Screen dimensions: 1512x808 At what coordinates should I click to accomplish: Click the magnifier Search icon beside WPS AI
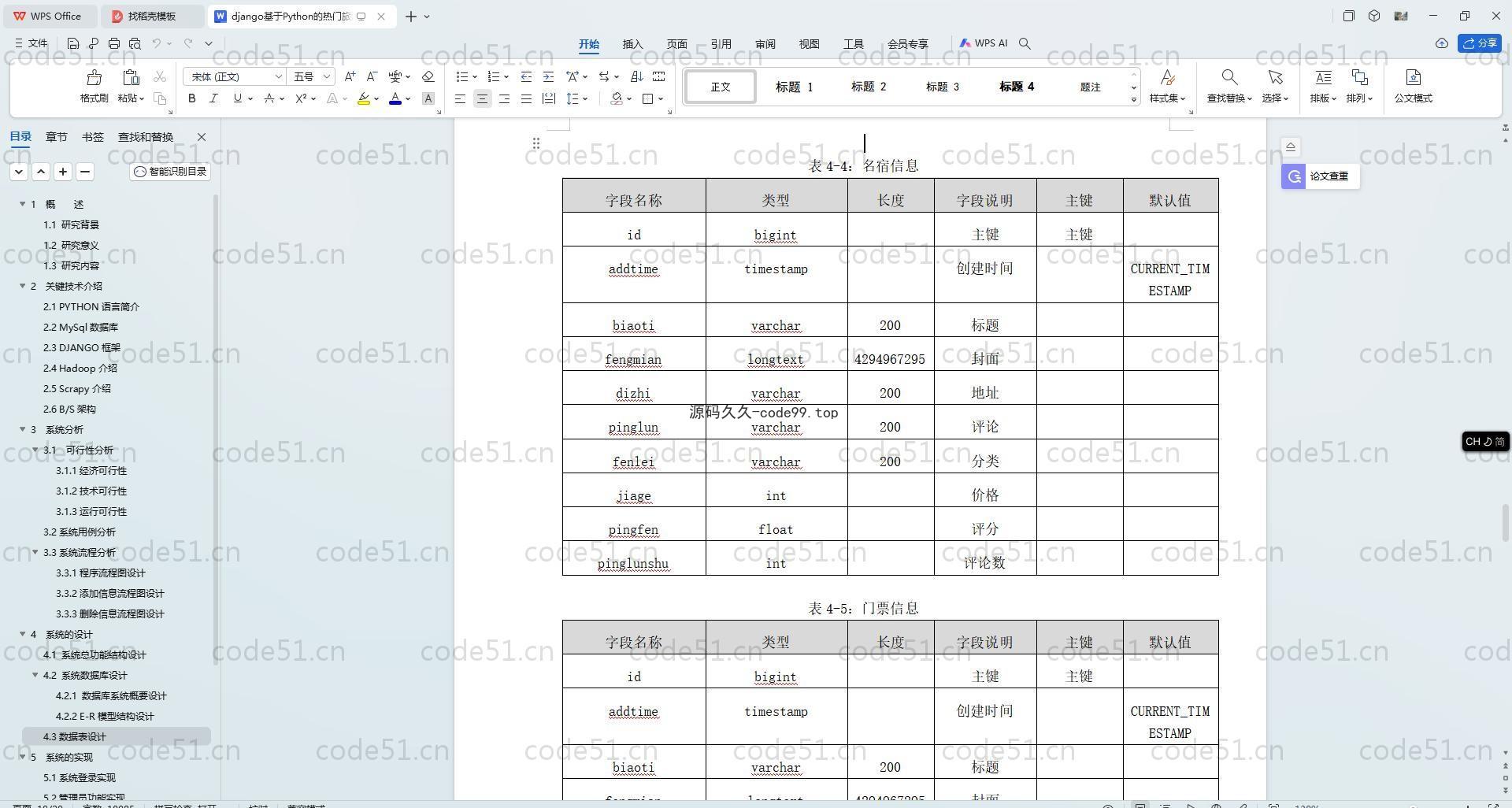pyautogui.click(x=1025, y=43)
